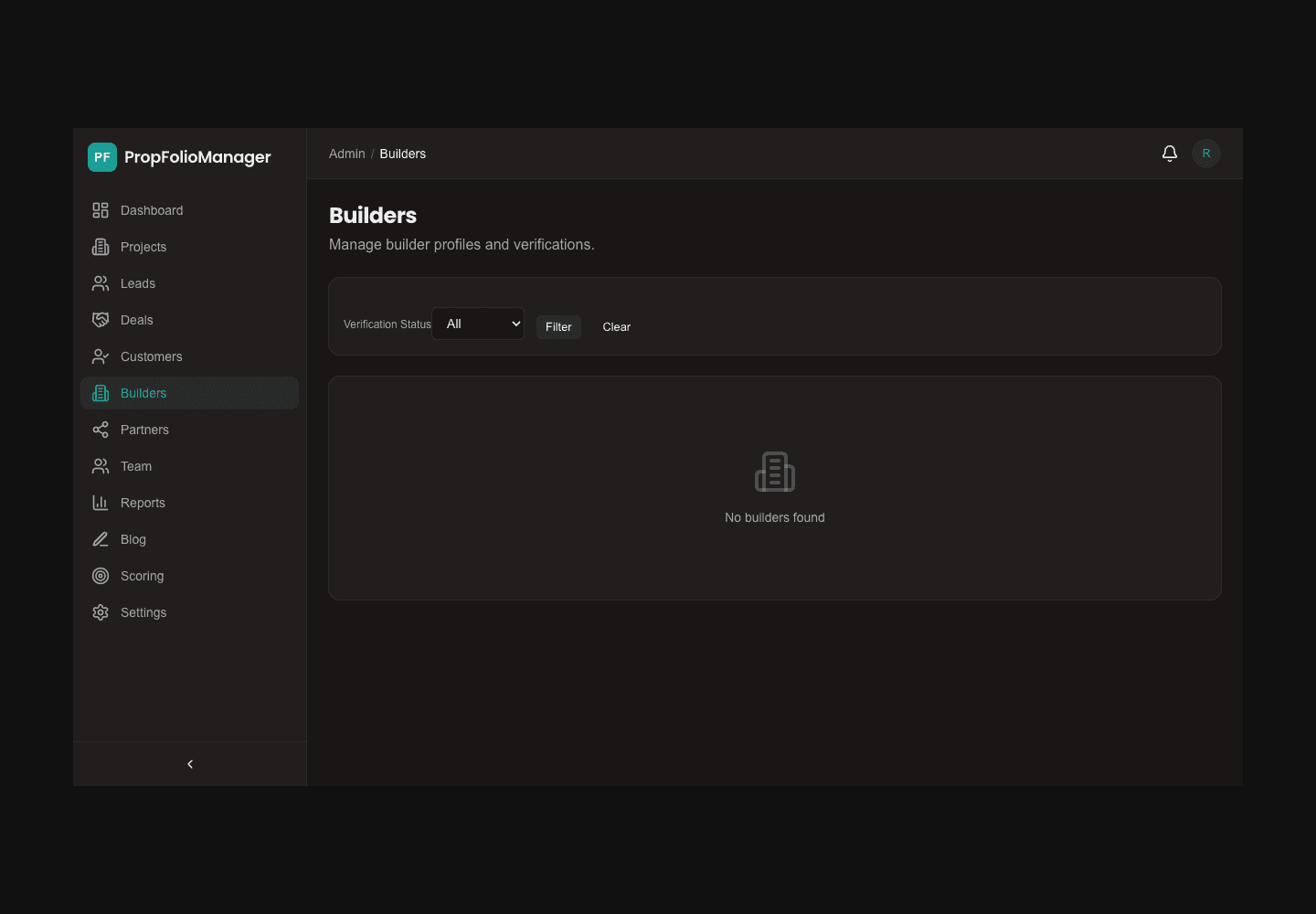The image size is (1316, 914).
Task: Click the Reports bar chart icon
Action: [x=101, y=503]
